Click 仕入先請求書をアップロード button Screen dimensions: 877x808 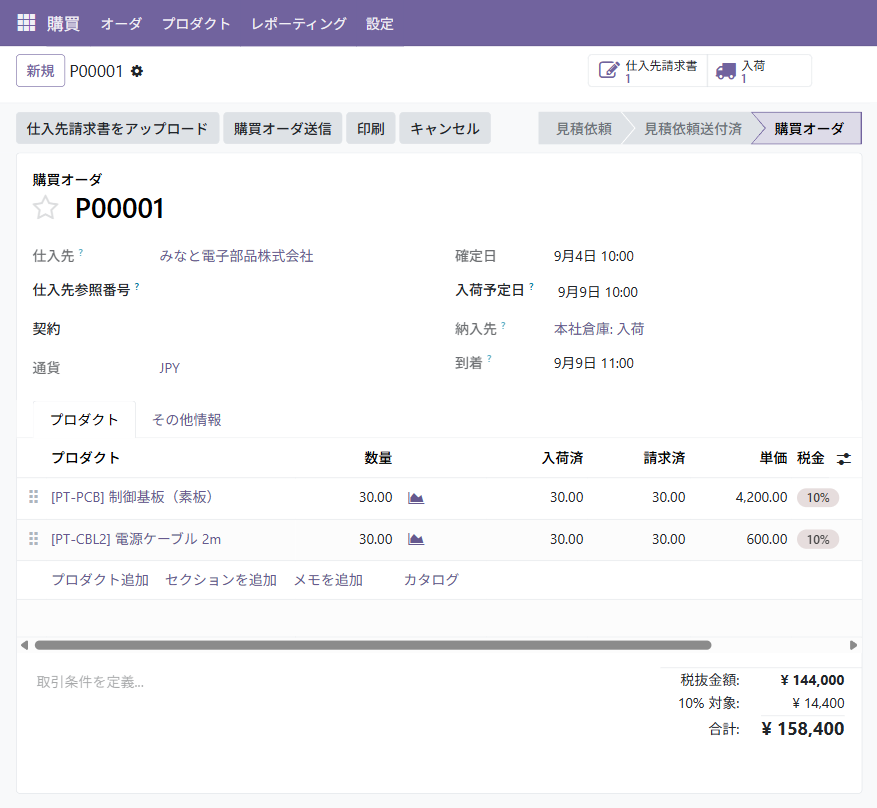(117, 129)
